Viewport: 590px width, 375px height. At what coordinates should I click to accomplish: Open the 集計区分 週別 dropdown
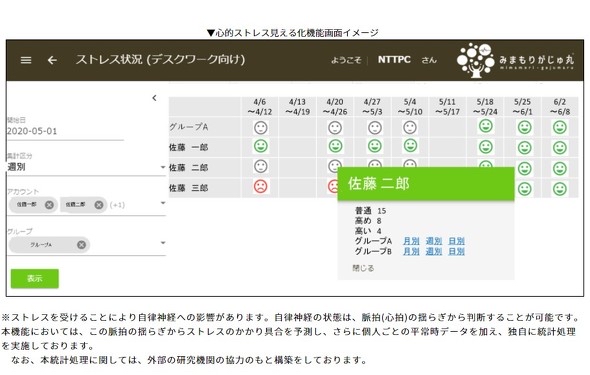pyautogui.click(x=87, y=167)
